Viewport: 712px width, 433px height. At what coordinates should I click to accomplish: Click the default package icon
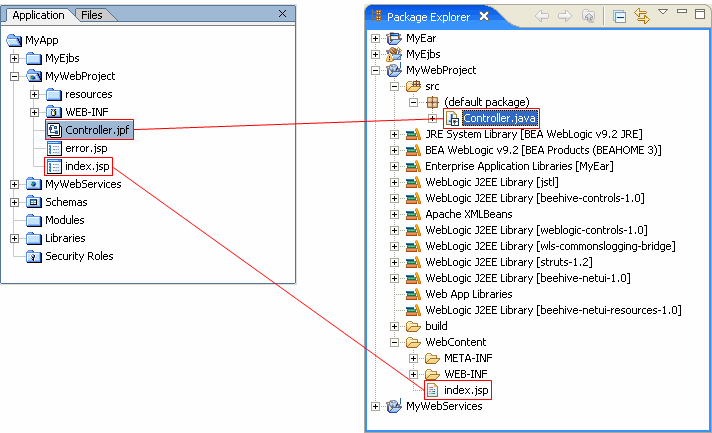(432, 102)
